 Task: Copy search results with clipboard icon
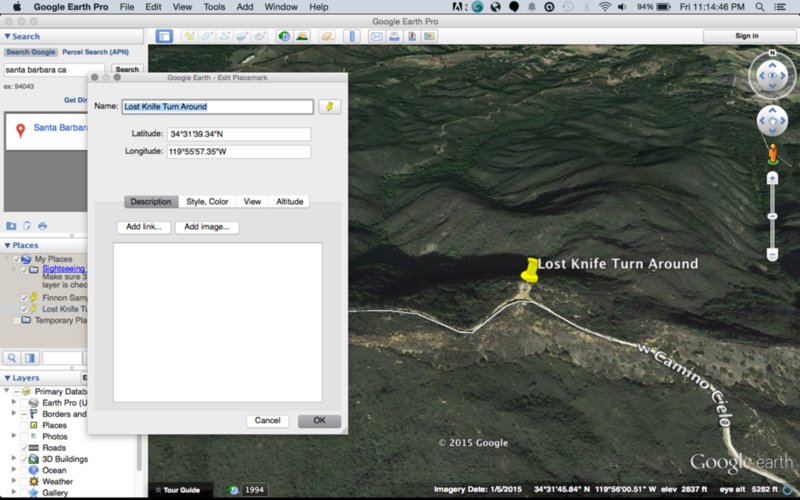[27, 226]
